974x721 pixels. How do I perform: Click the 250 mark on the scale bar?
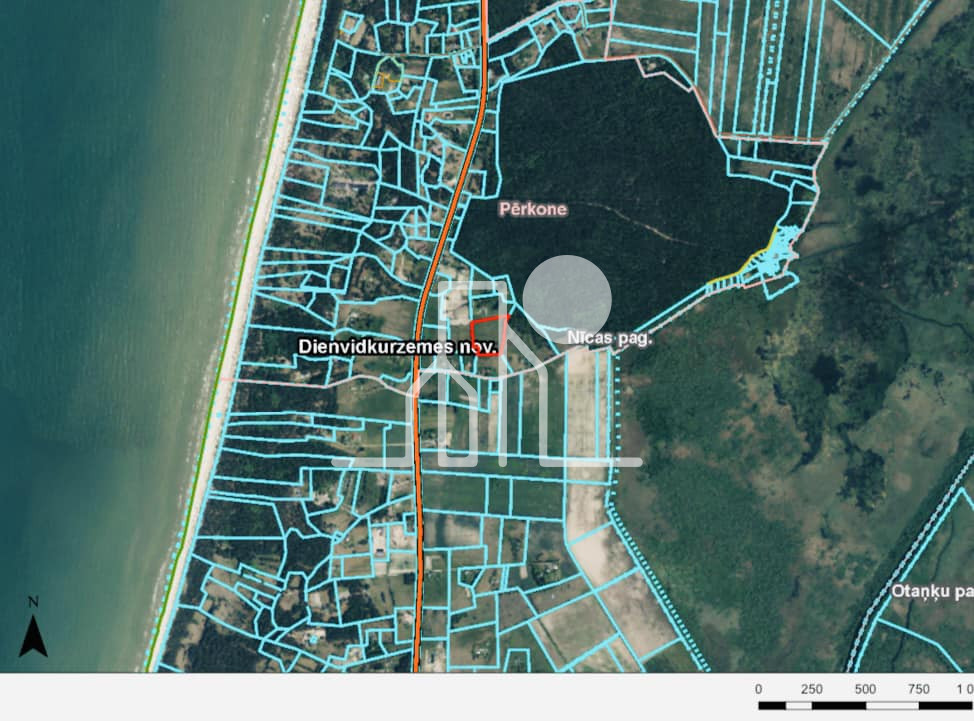(811, 689)
